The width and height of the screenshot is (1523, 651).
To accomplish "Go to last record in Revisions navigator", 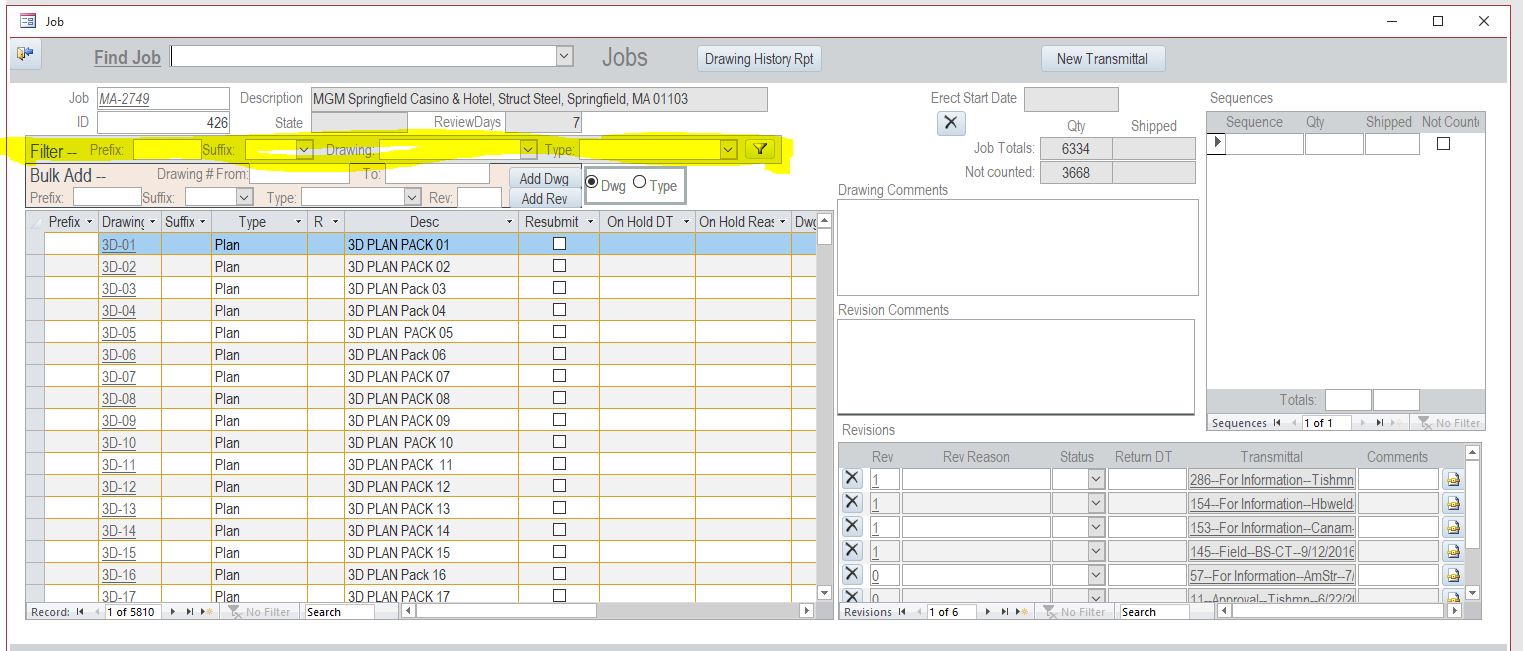I will pyautogui.click(x=1003, y=612).
